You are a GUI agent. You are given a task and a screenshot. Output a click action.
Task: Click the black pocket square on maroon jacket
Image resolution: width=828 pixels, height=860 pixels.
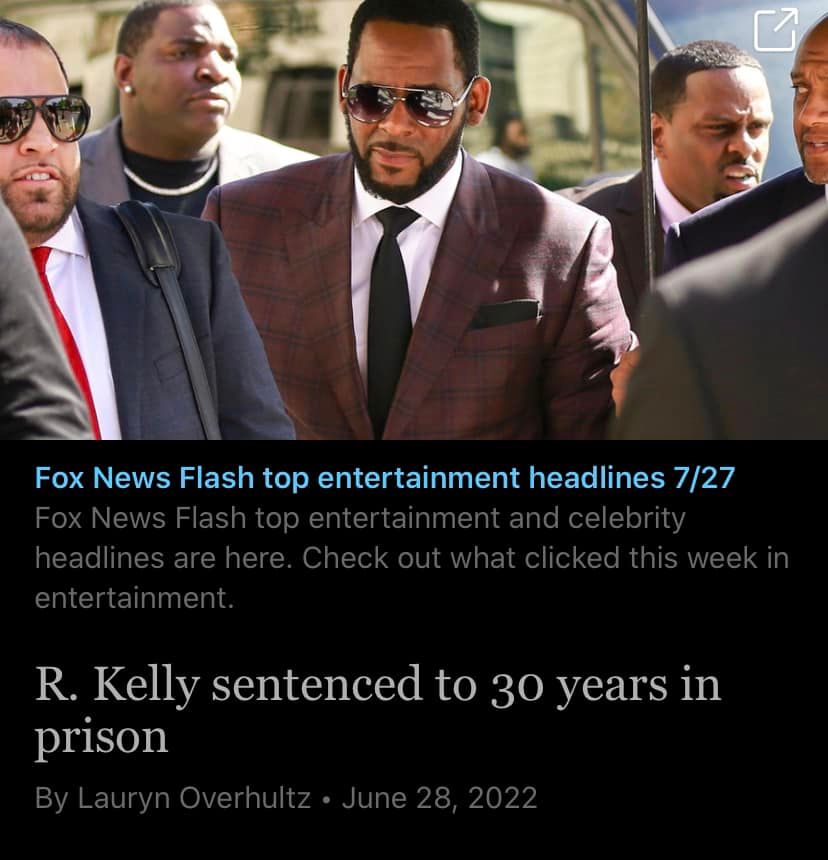point(504,314)
